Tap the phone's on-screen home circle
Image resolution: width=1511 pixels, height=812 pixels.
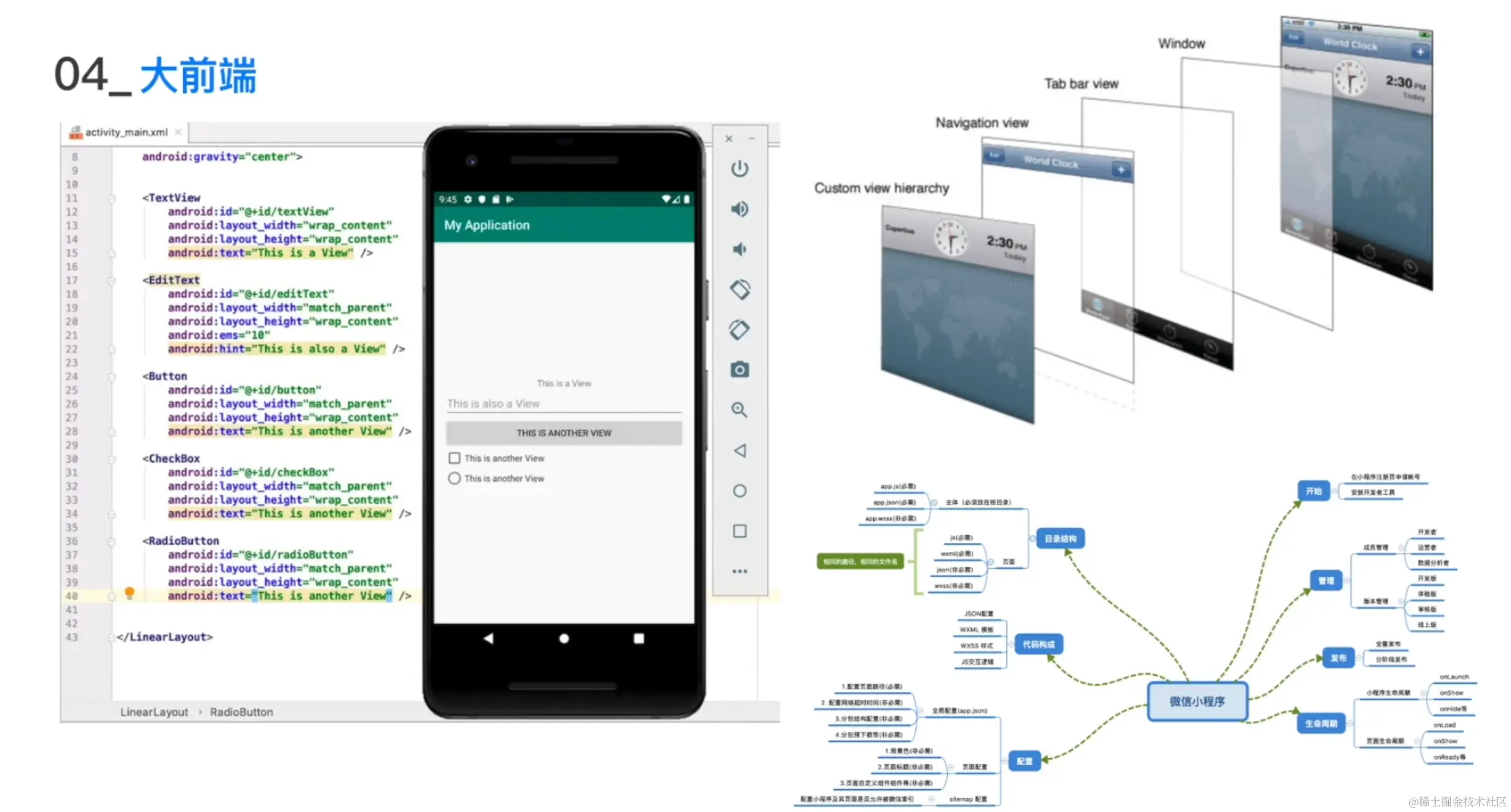pyautogui.click(x=564, y=638)
